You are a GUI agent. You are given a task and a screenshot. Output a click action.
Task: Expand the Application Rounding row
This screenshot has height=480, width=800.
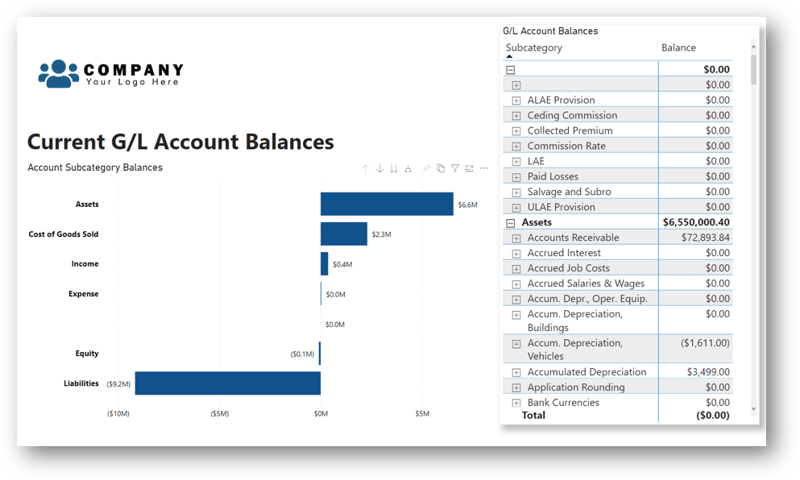point(516,388)
